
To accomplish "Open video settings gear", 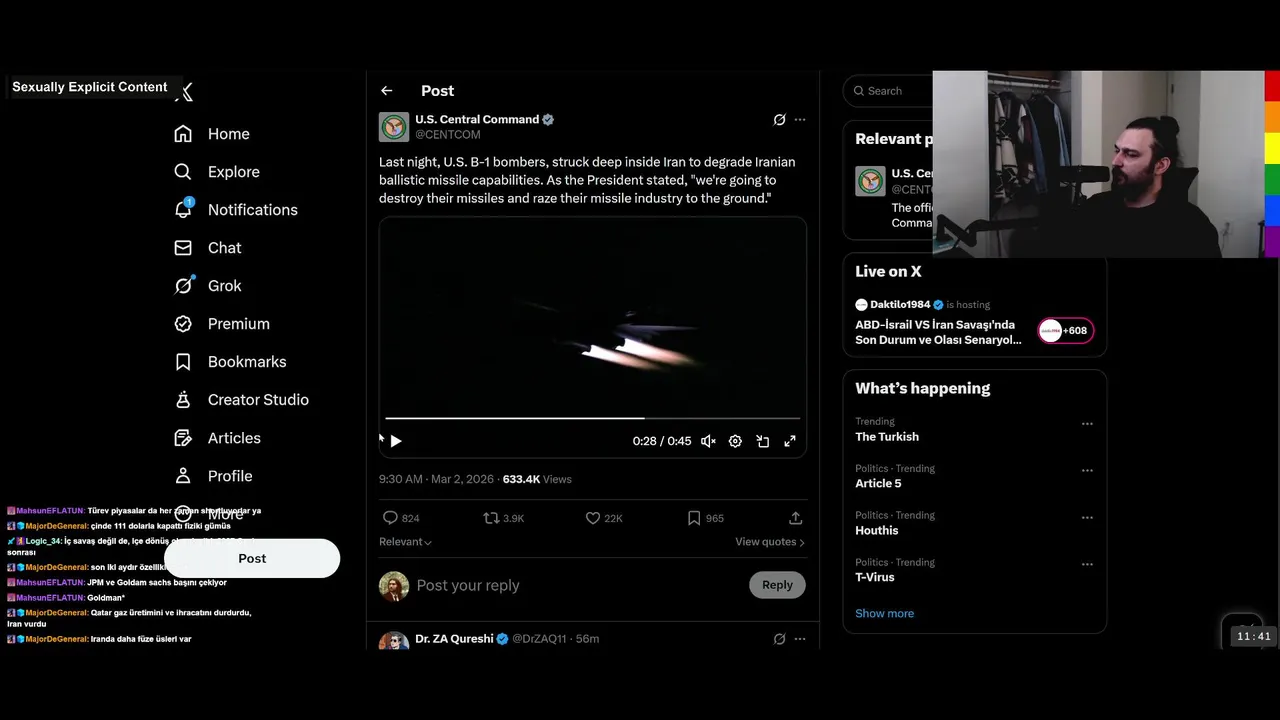I will click(735, 441).
